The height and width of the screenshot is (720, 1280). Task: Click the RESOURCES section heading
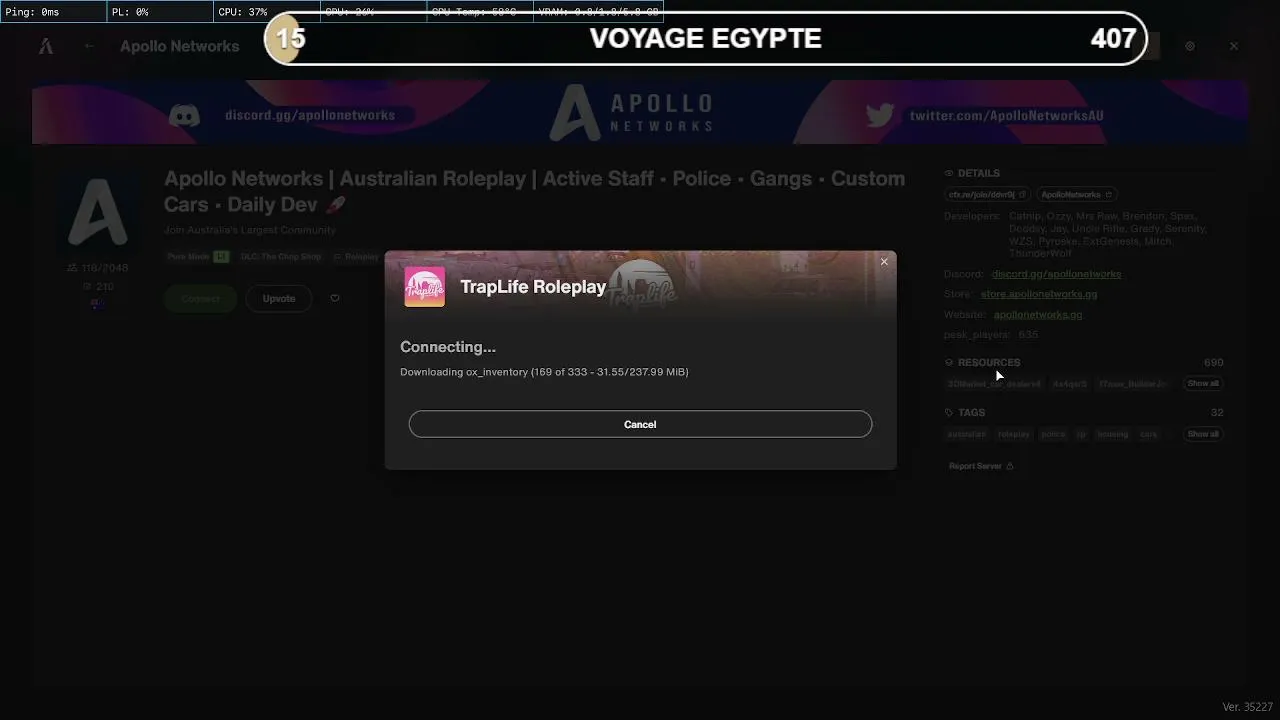point(989,362)
